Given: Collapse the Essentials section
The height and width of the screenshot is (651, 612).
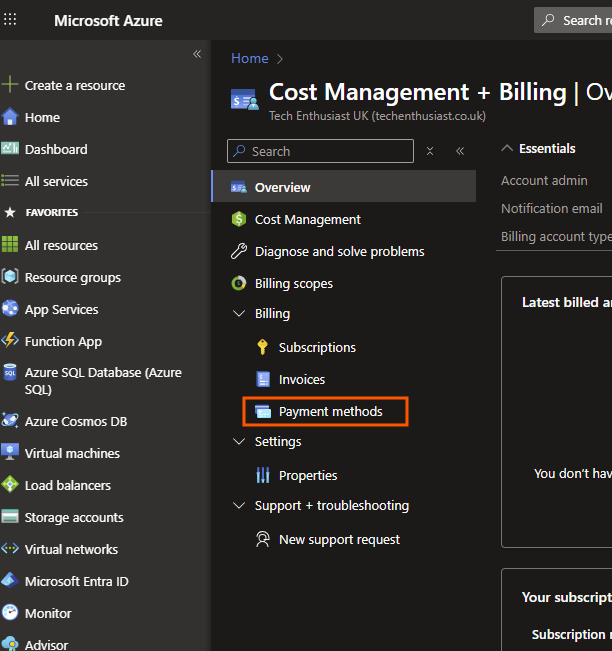Looking at the screenshot, I should pos(507,148).
